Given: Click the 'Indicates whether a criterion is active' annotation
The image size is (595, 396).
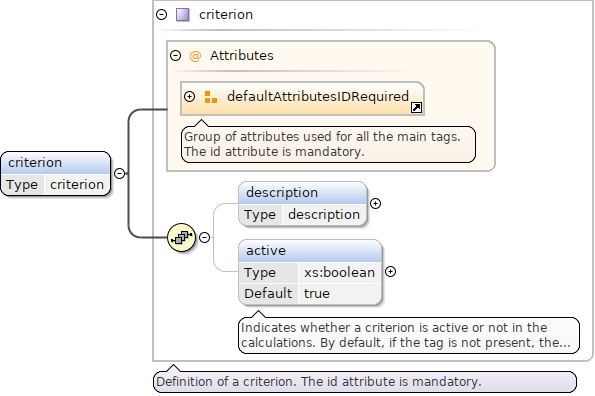Looking at the screenshot, I should (409, 335).
